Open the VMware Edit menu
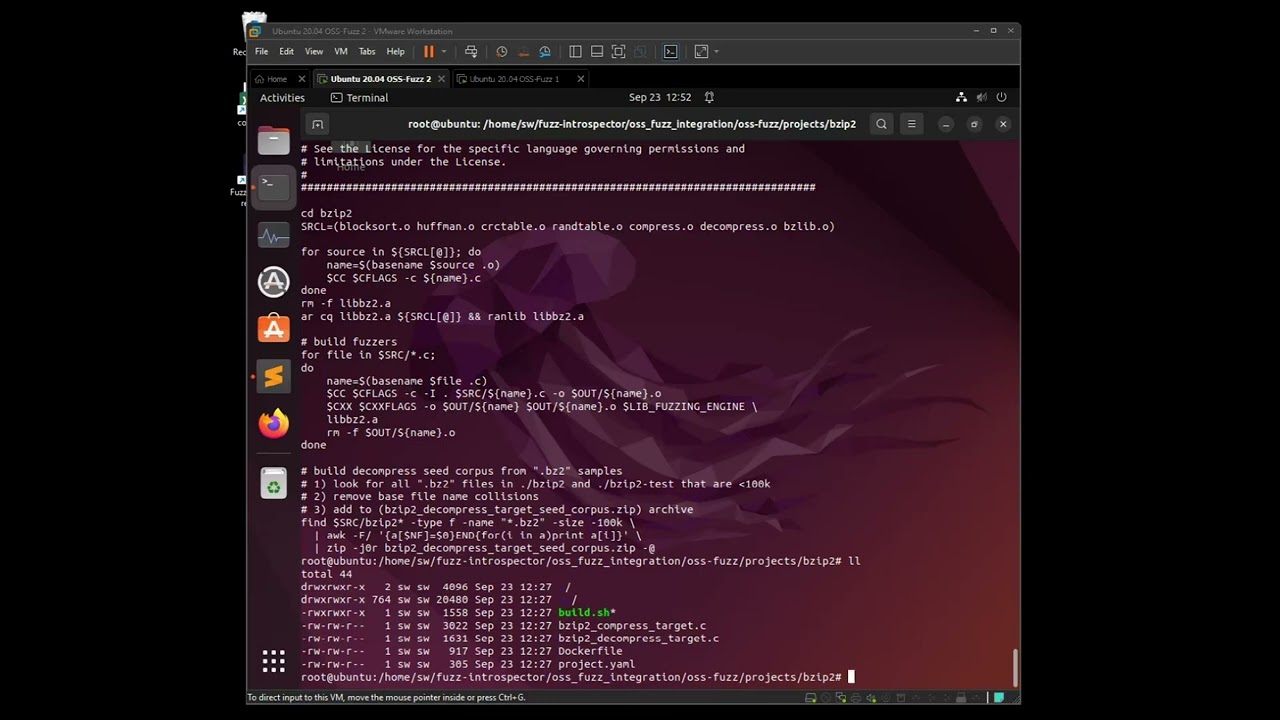 pyautogui.click(x=286, y=51)
